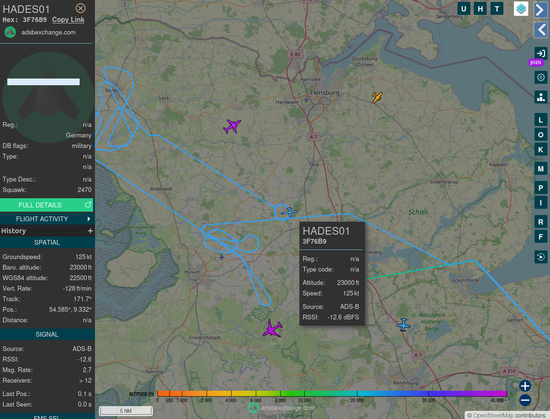The width and height of the screenshot is (550, 419).
Task: Toggle the L map option
Action: 541,120
